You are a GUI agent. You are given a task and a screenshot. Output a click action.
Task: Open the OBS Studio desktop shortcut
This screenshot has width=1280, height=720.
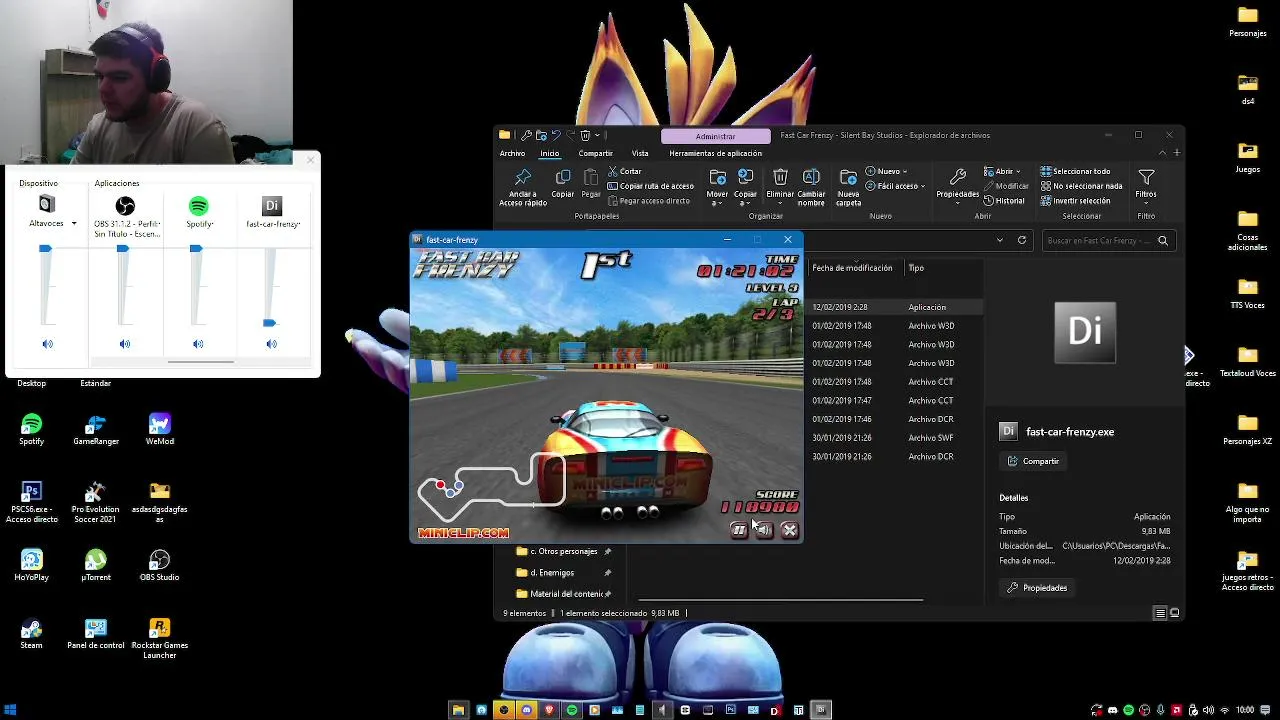pos(160,565)
